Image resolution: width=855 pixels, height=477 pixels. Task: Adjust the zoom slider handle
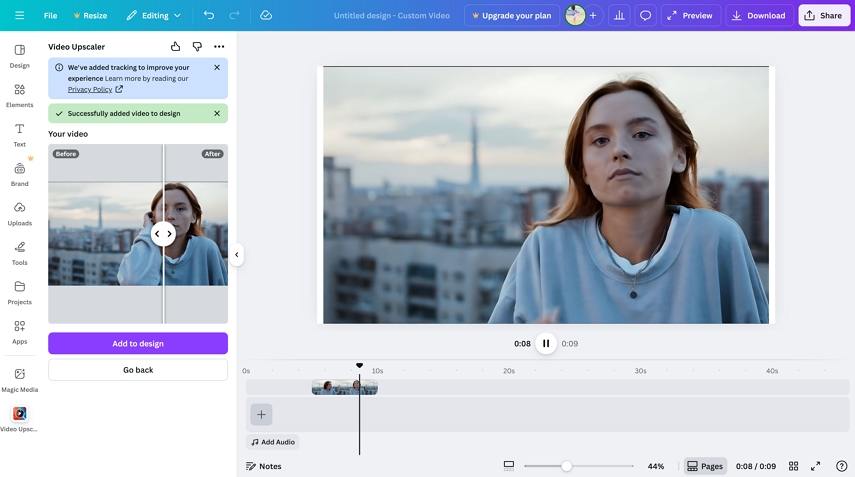[567, 466]
